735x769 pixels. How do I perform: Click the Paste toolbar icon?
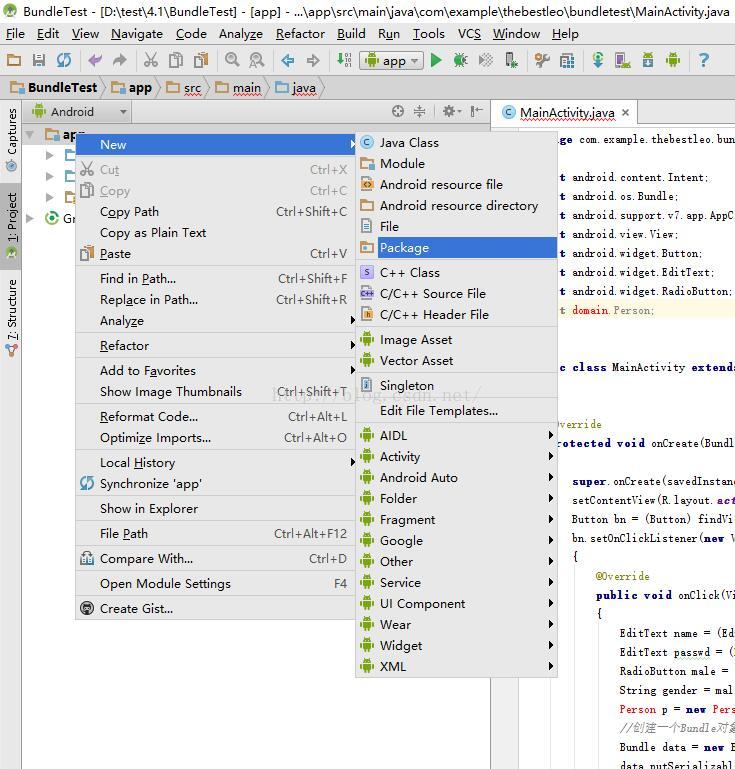(201, 60)
